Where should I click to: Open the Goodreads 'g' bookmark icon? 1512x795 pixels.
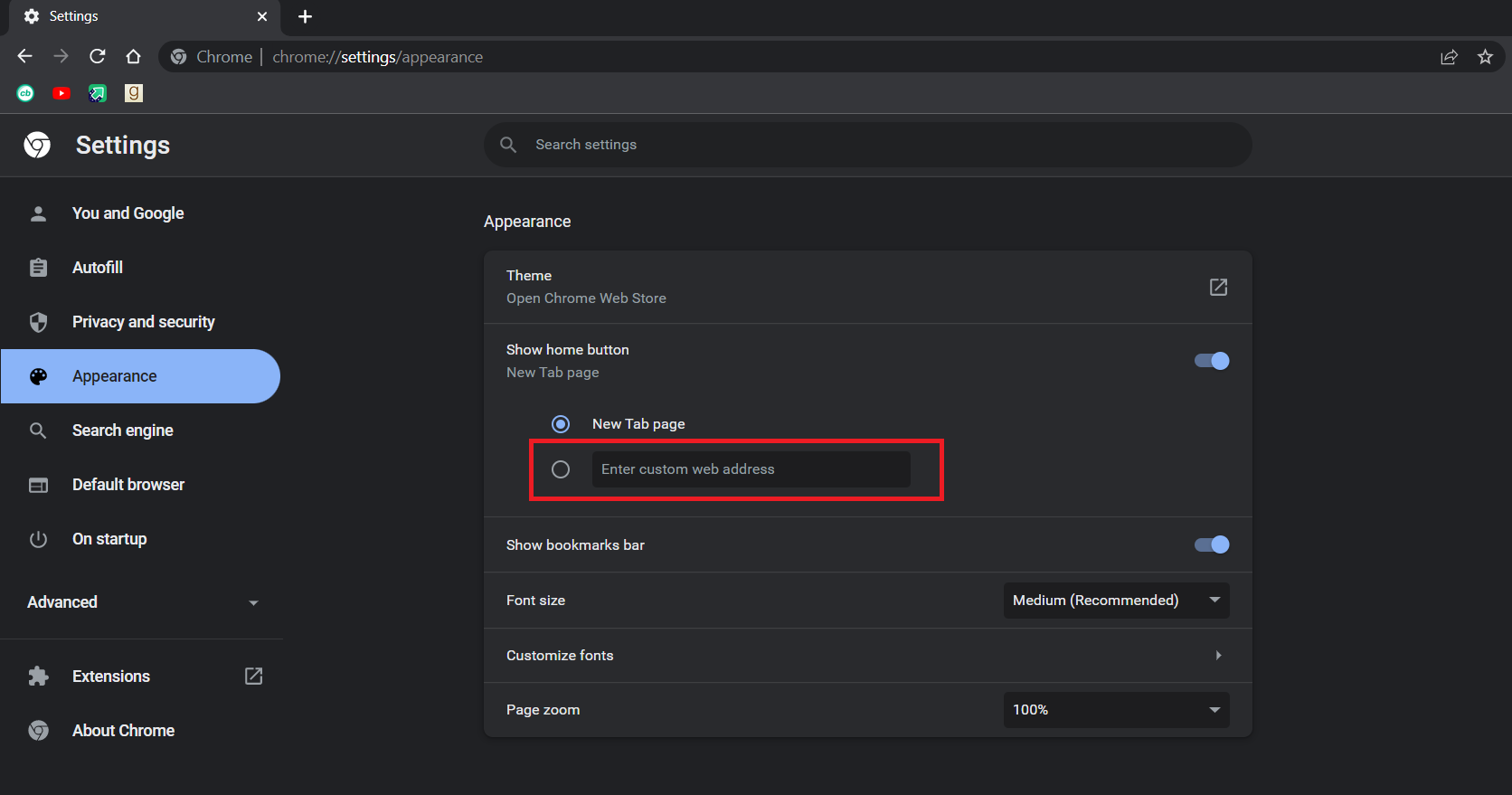coord(134,93)
